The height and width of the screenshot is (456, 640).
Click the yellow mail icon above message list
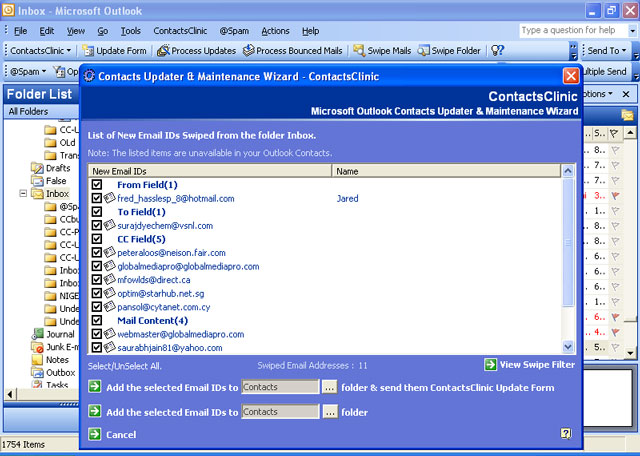point(627,115)
